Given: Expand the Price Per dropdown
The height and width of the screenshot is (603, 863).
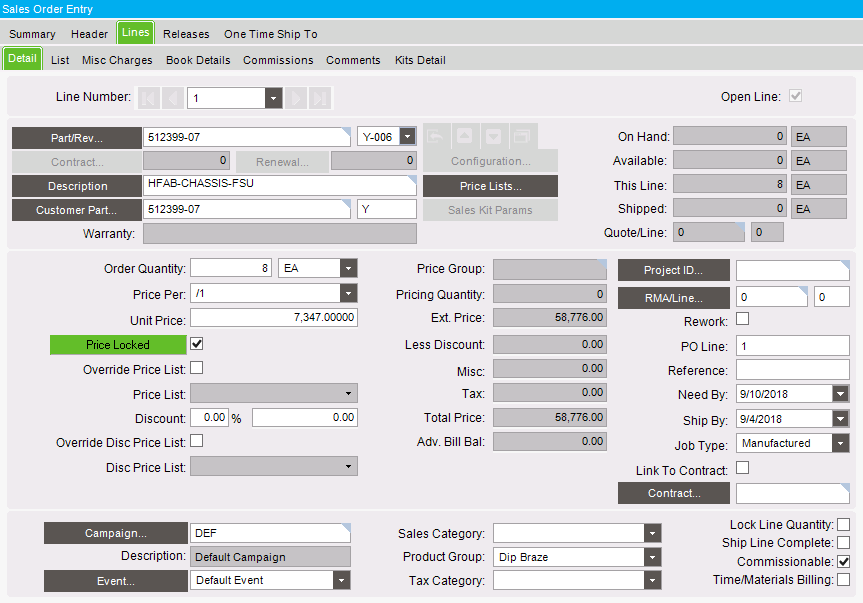Looking at the screenshot, I should click(x=348, y=294).
